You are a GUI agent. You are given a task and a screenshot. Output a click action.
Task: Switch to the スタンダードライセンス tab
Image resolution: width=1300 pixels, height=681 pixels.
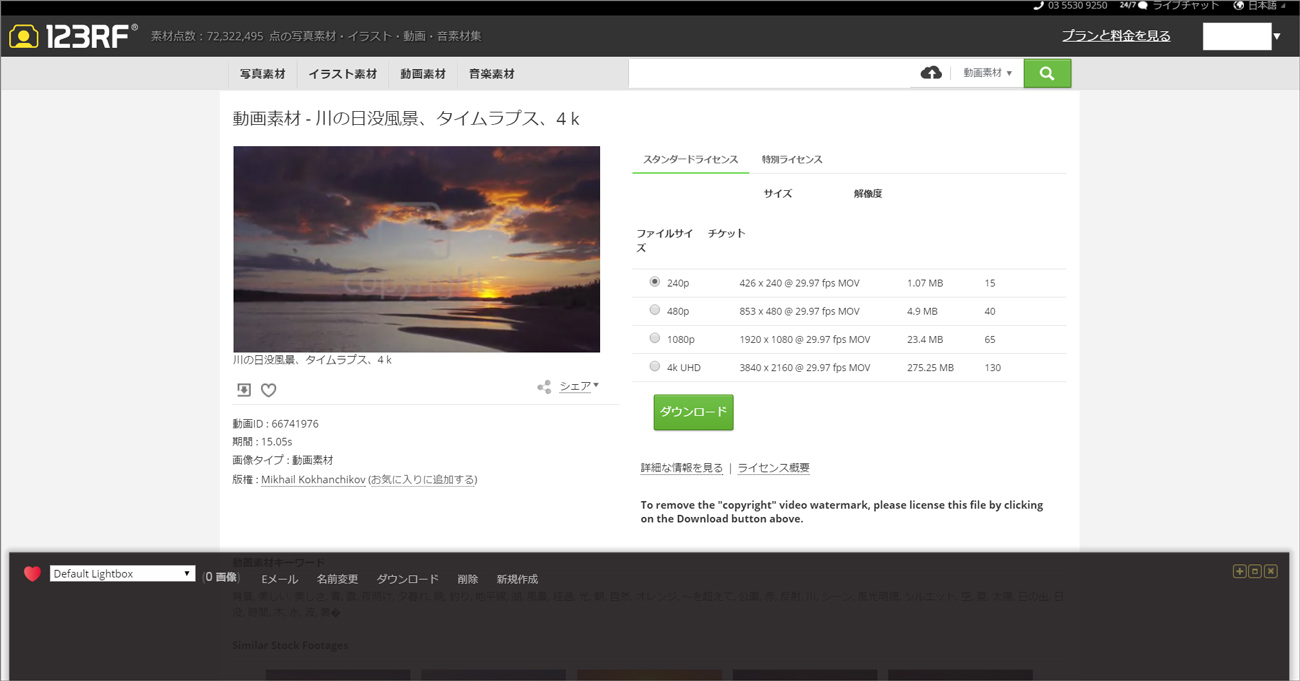(x=690, y=159)
